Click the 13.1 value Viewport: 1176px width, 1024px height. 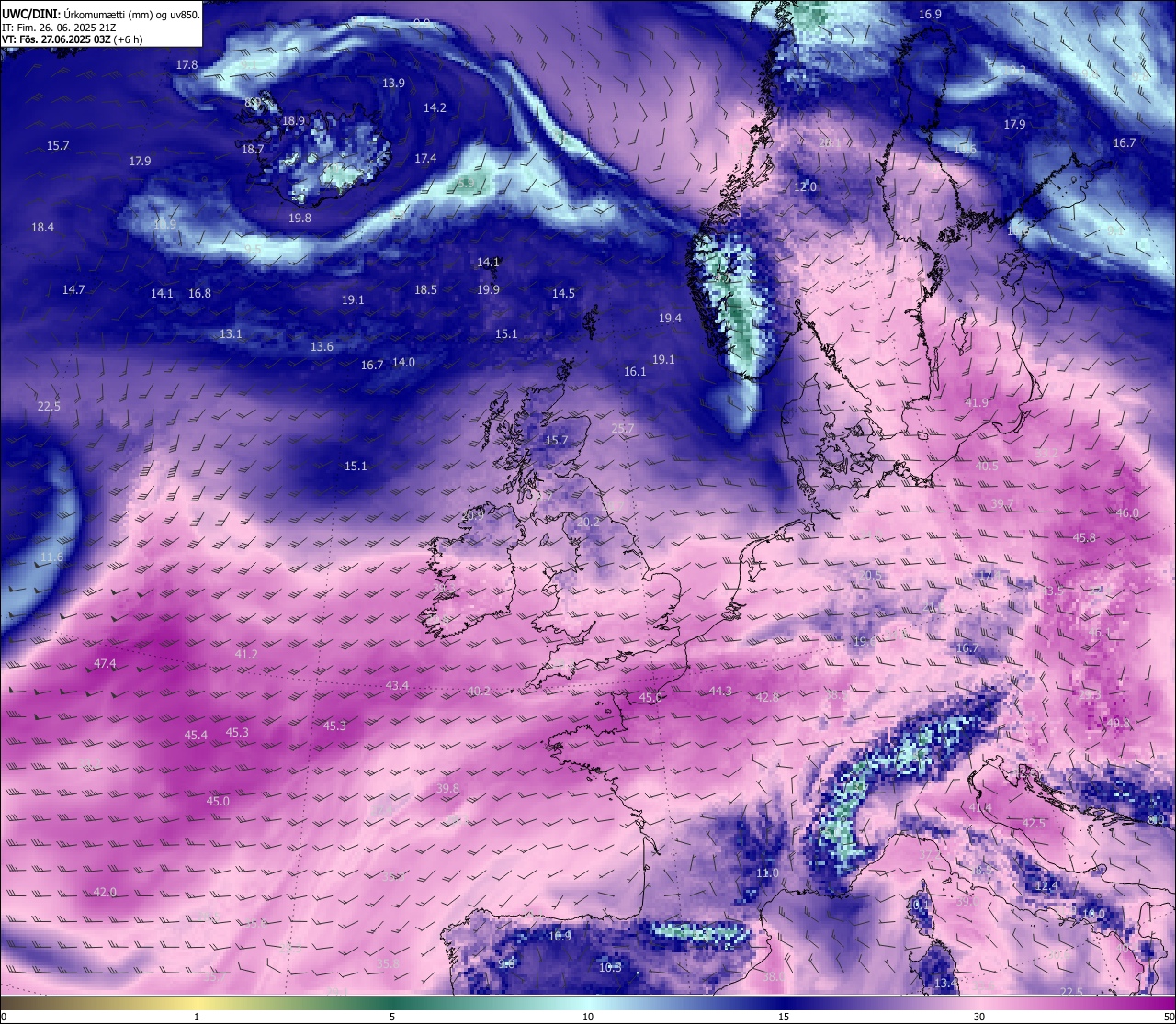pos(231,334)
